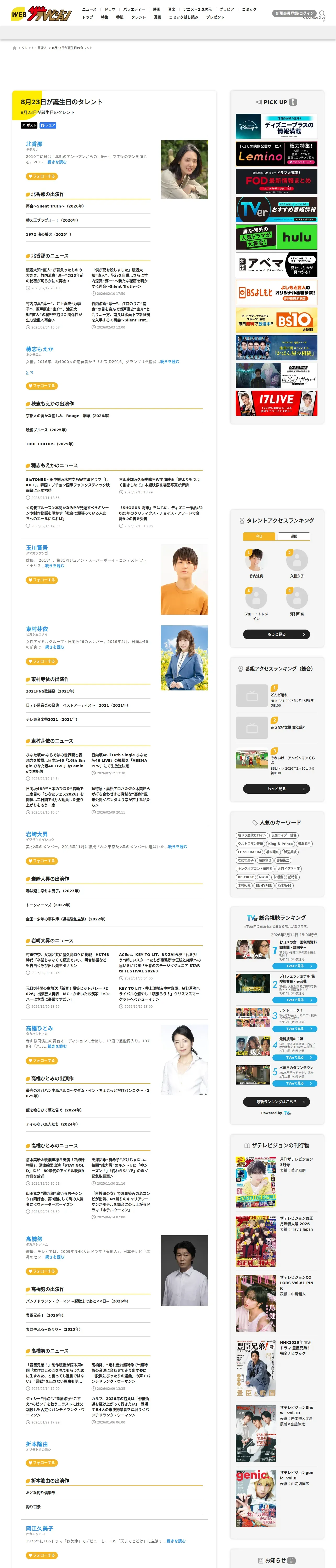Open ドラマ in the top menu
The width and height of the screenshot is (336, 1568).
[x=110, y=10]
